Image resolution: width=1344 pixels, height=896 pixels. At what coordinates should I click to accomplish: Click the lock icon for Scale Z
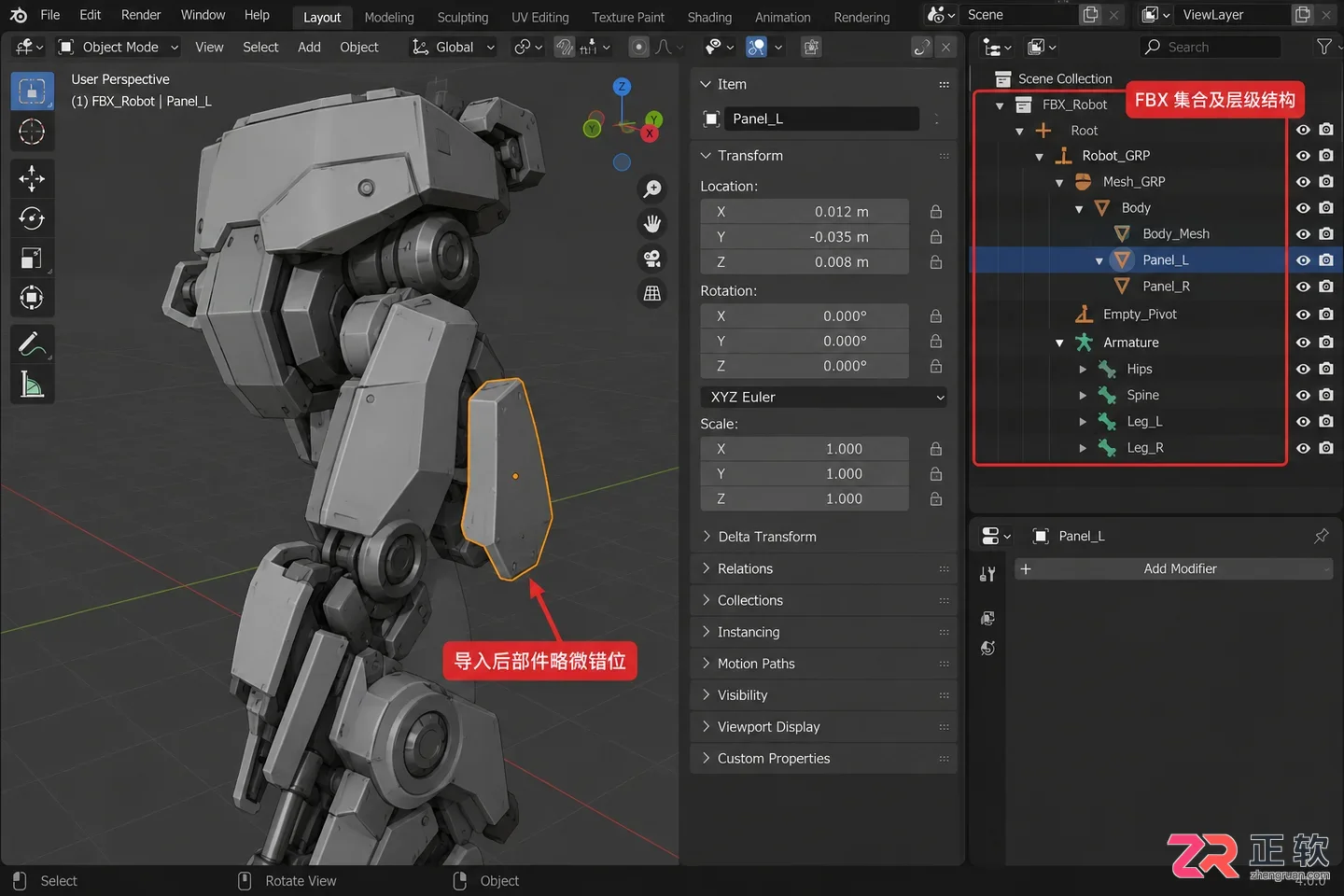point(936,499)
